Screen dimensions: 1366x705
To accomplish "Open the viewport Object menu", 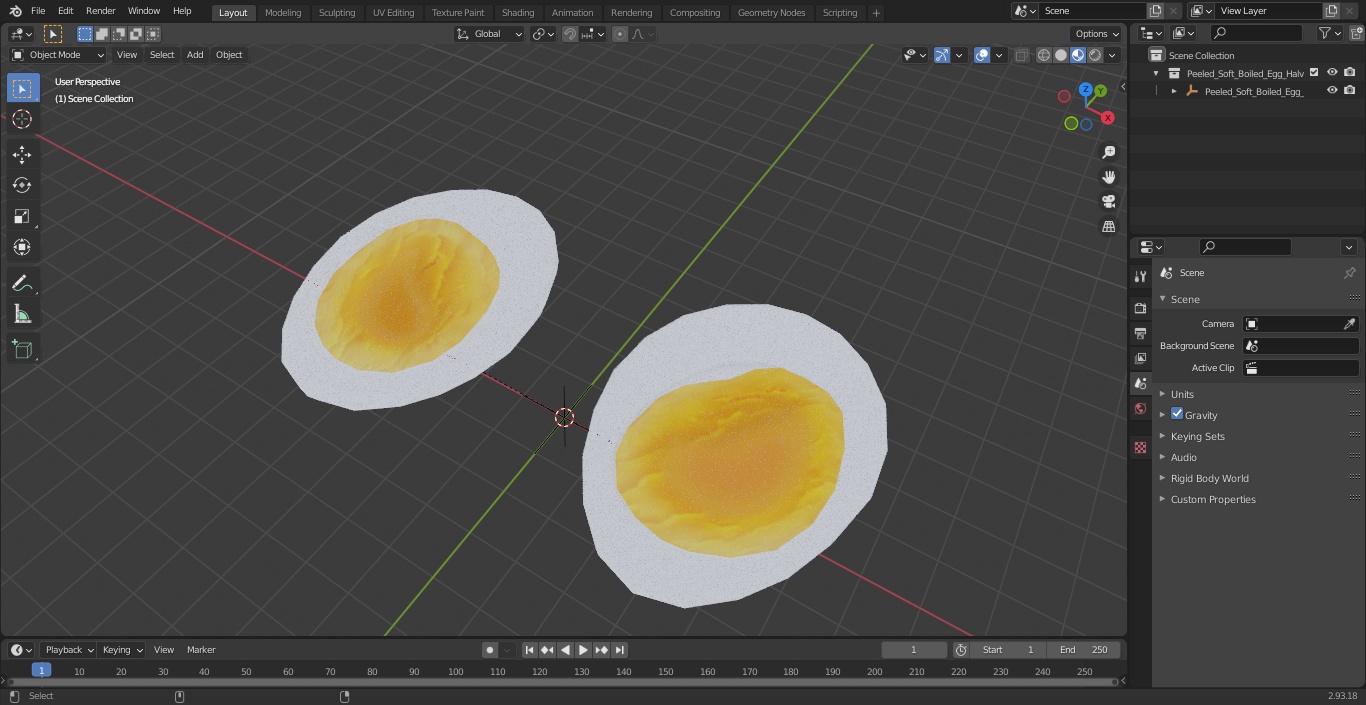I will coord(229,55).
